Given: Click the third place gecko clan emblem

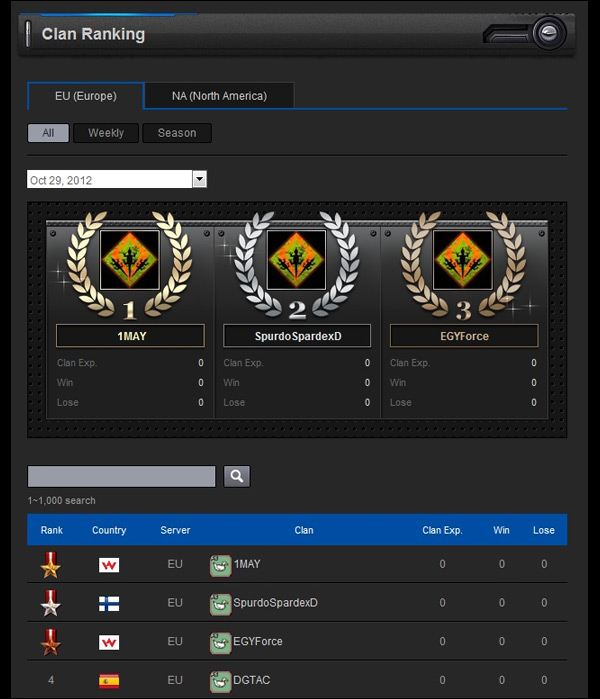Looking at the screenshot, I should [x=463, y=260].
